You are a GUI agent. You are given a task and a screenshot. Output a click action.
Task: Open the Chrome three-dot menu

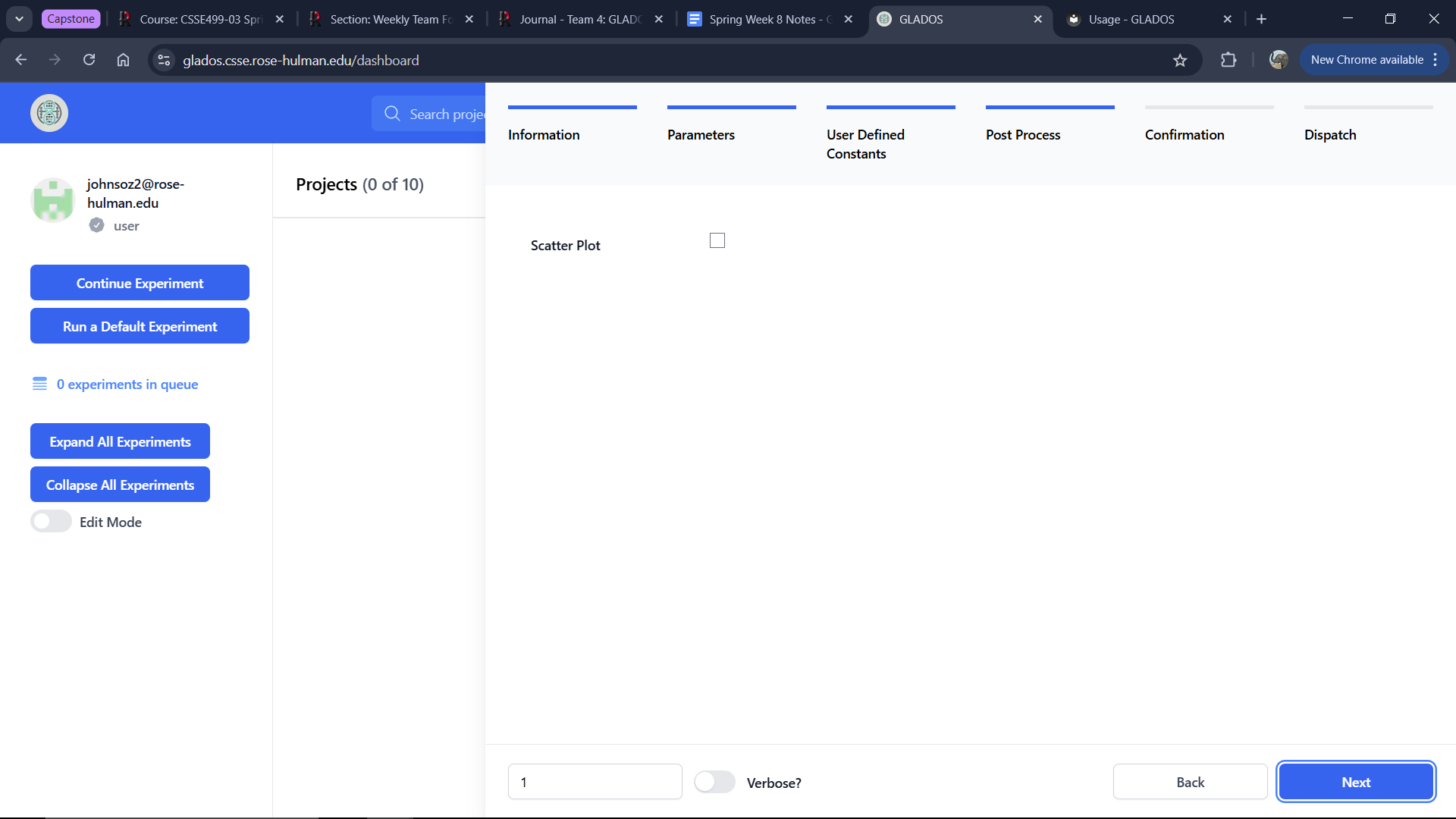pos(1436,60)
